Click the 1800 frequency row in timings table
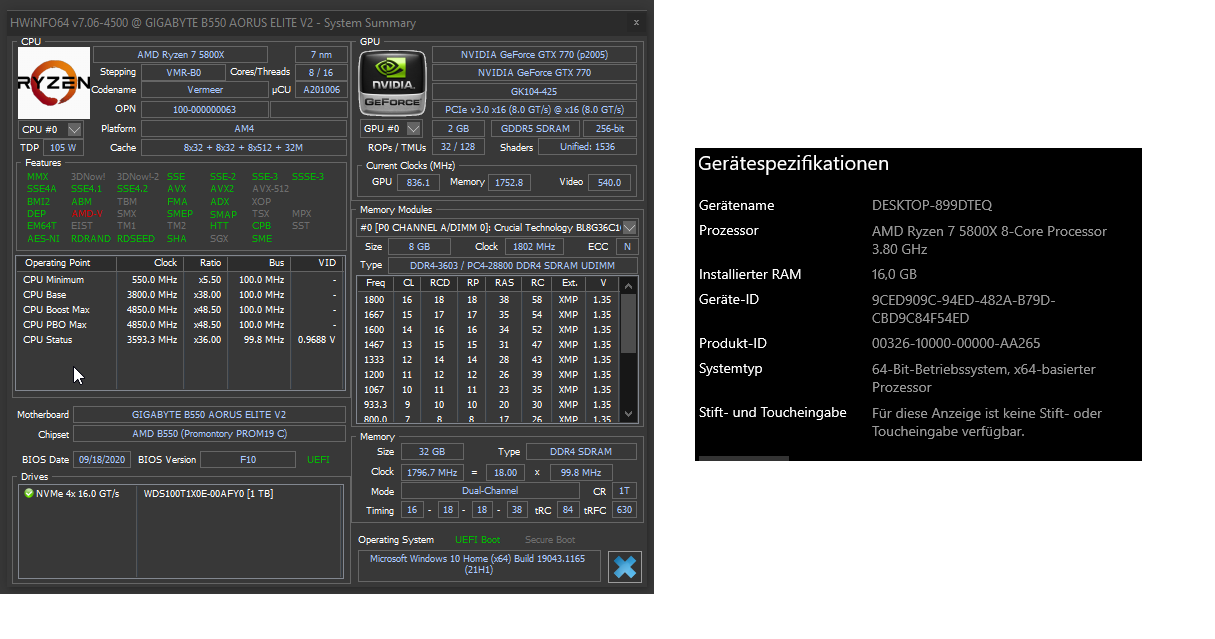The height and width of the screenshot is (639, 1215). [489, 299]
